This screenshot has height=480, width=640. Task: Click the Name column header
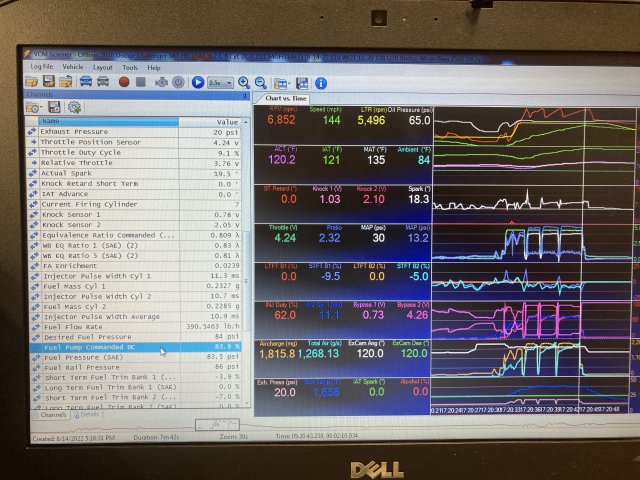tap(109, 121)
